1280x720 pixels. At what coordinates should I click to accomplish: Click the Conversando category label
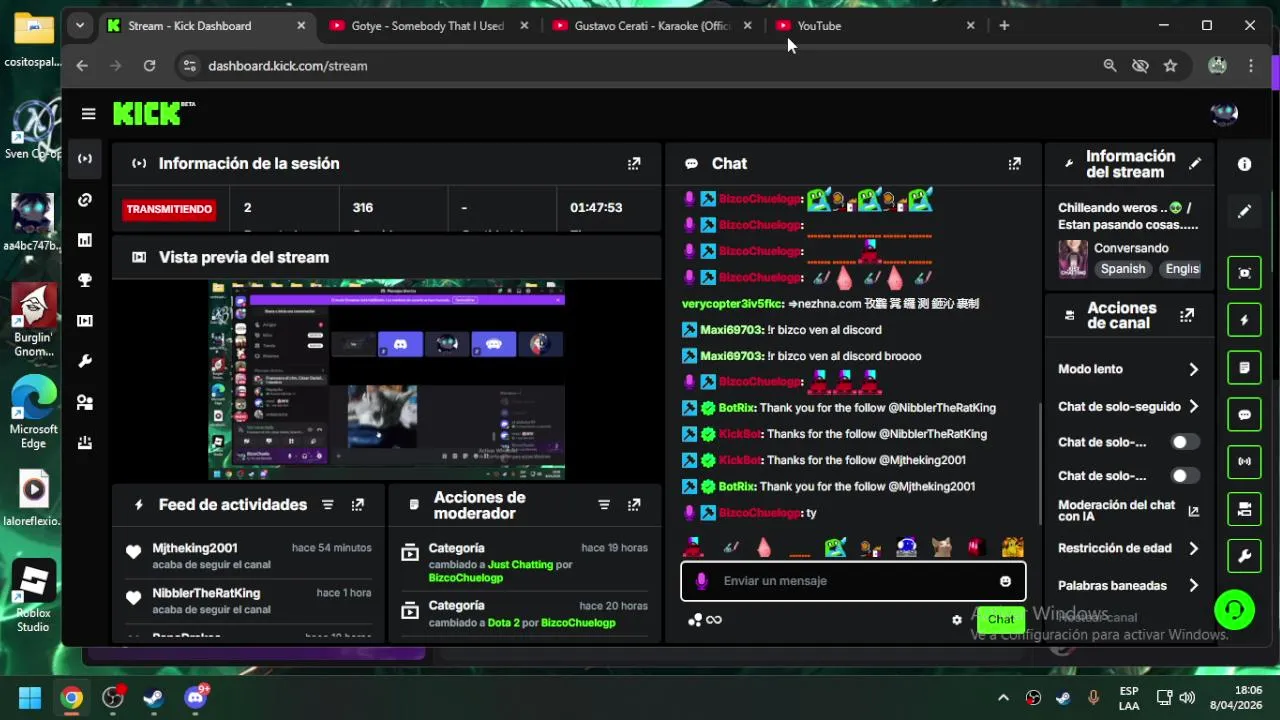[x=1131, y=248]
